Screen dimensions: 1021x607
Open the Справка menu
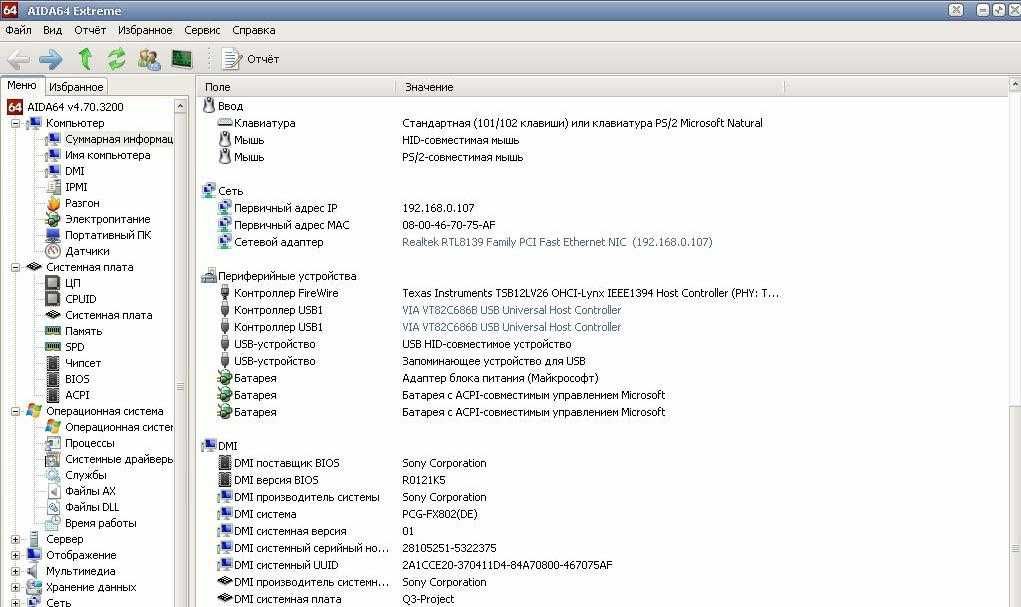(254, 30)
